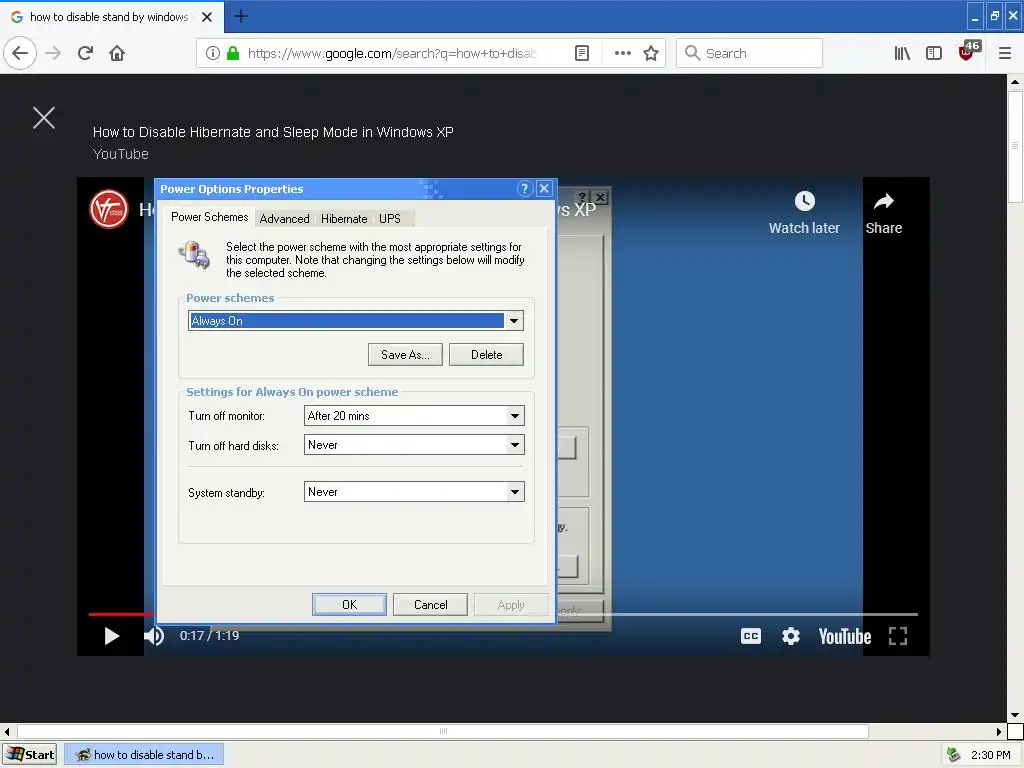The width and height of the screenshot is (1024, 768).
Task: Open a new tab with plus icon
Action: pyautogui.click(x=240, y=16)
